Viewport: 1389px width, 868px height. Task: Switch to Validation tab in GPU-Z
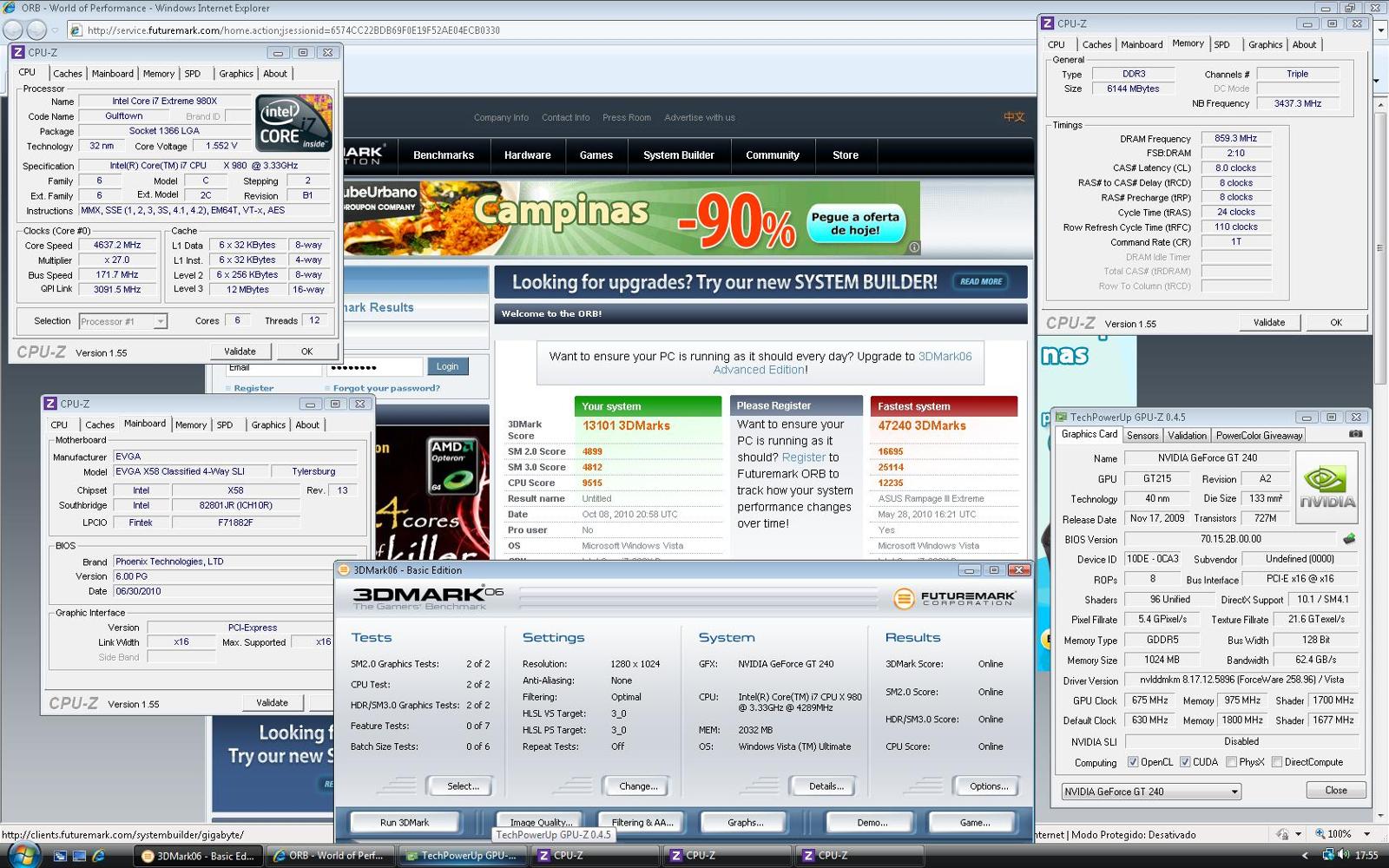point(1187,436)
